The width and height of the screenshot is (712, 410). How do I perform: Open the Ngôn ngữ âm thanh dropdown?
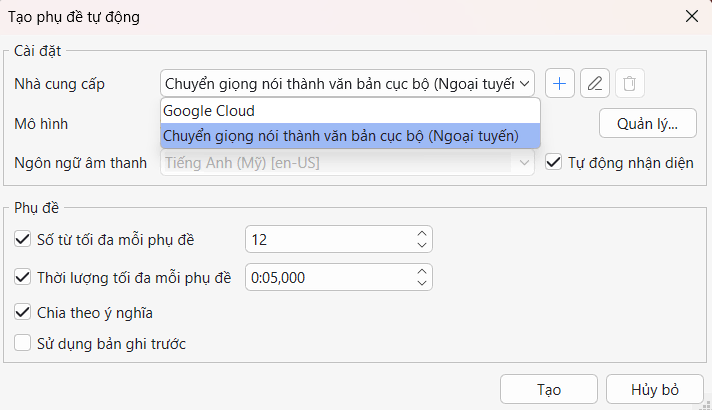pos(347,163)
